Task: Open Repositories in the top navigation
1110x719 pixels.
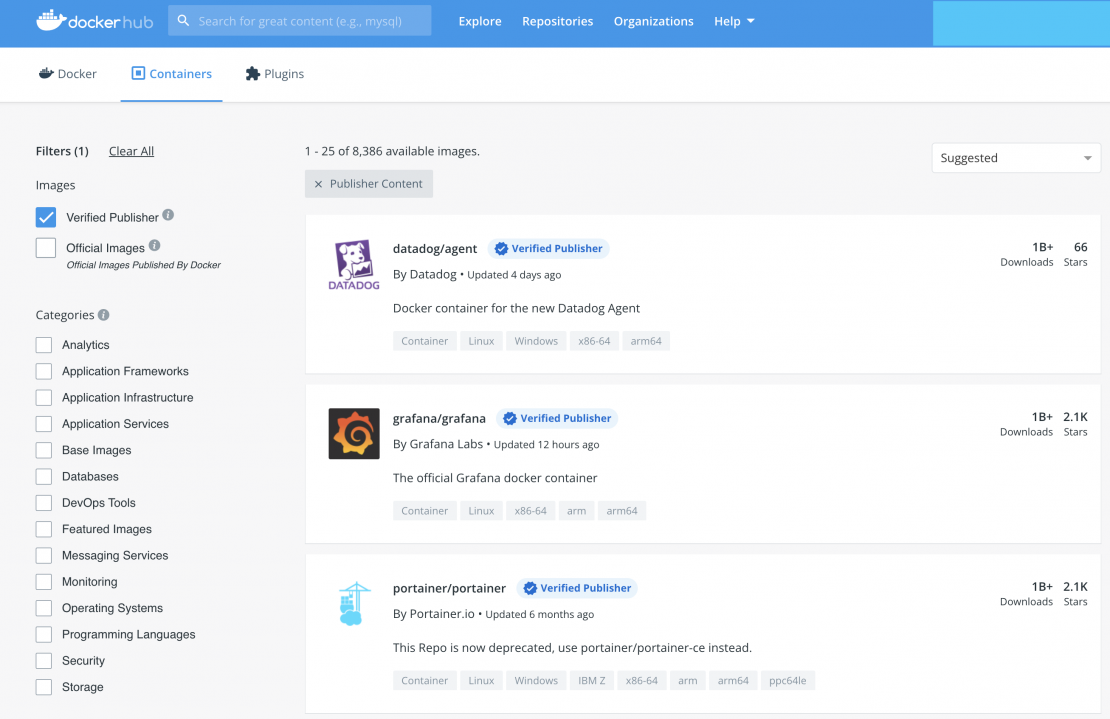Action: (557, 21)
